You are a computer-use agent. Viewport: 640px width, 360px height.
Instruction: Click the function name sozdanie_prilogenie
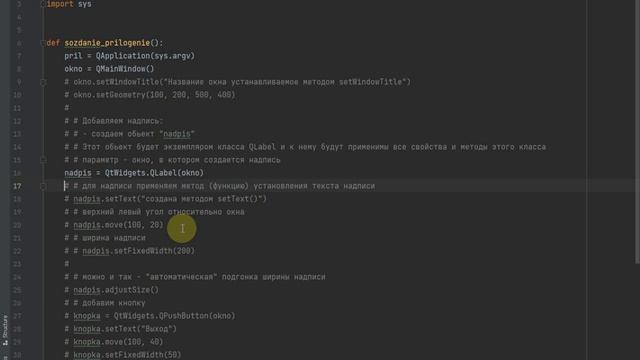click(107, 43)
